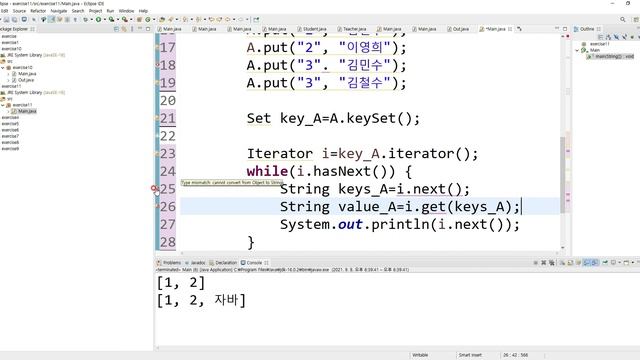Toggle Hide Fields in Outline toolbar

(x=616, y=37)
